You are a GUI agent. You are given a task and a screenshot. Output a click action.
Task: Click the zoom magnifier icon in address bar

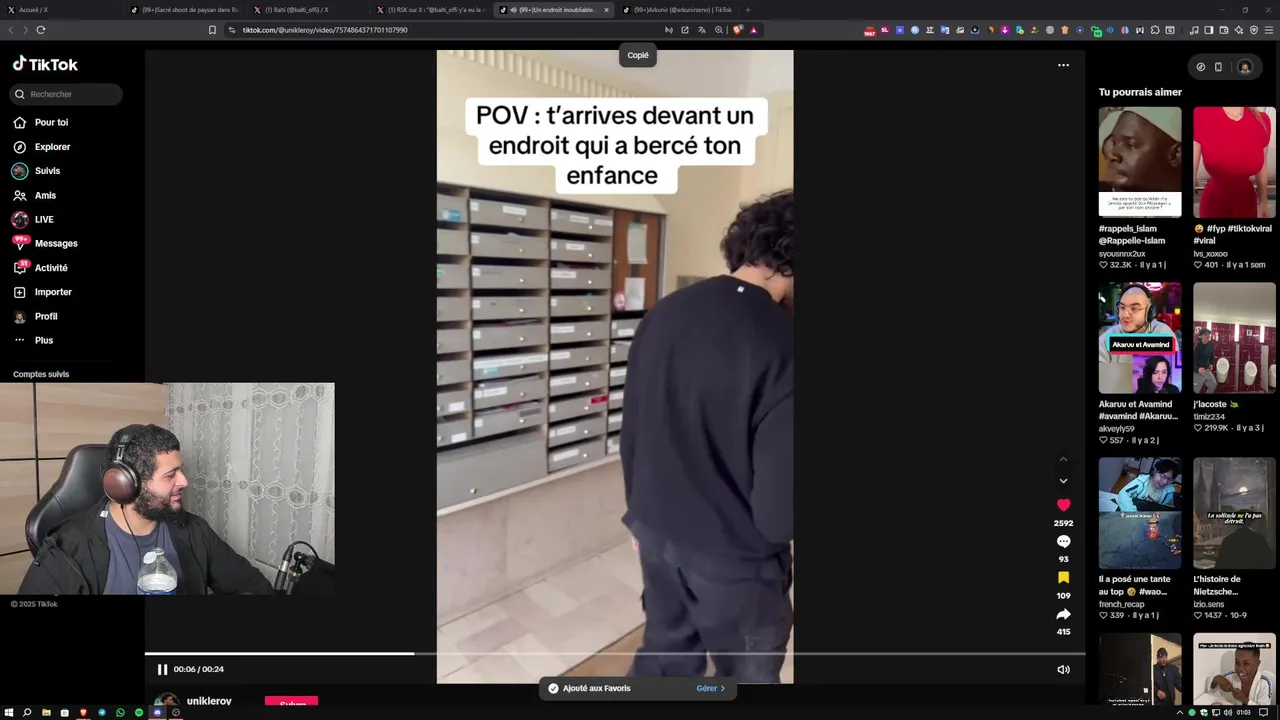tap(718, 30)
